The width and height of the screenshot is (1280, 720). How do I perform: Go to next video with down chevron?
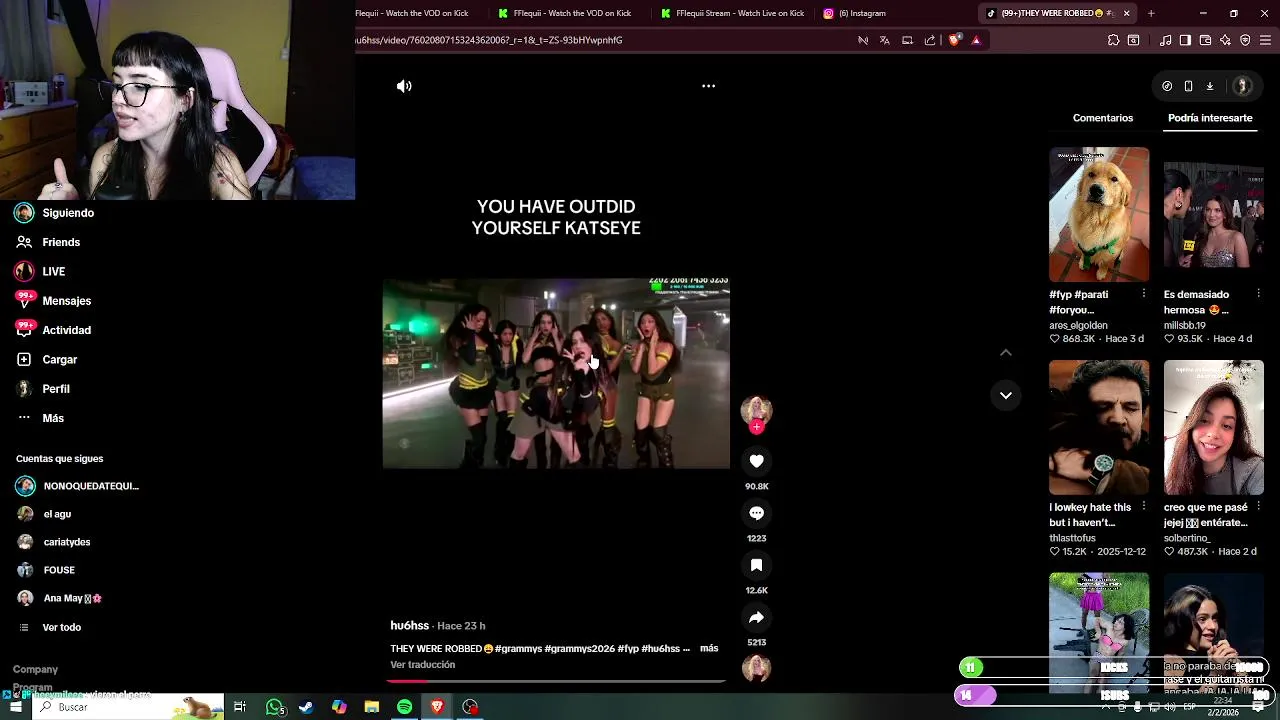(x=1006, y=395)
